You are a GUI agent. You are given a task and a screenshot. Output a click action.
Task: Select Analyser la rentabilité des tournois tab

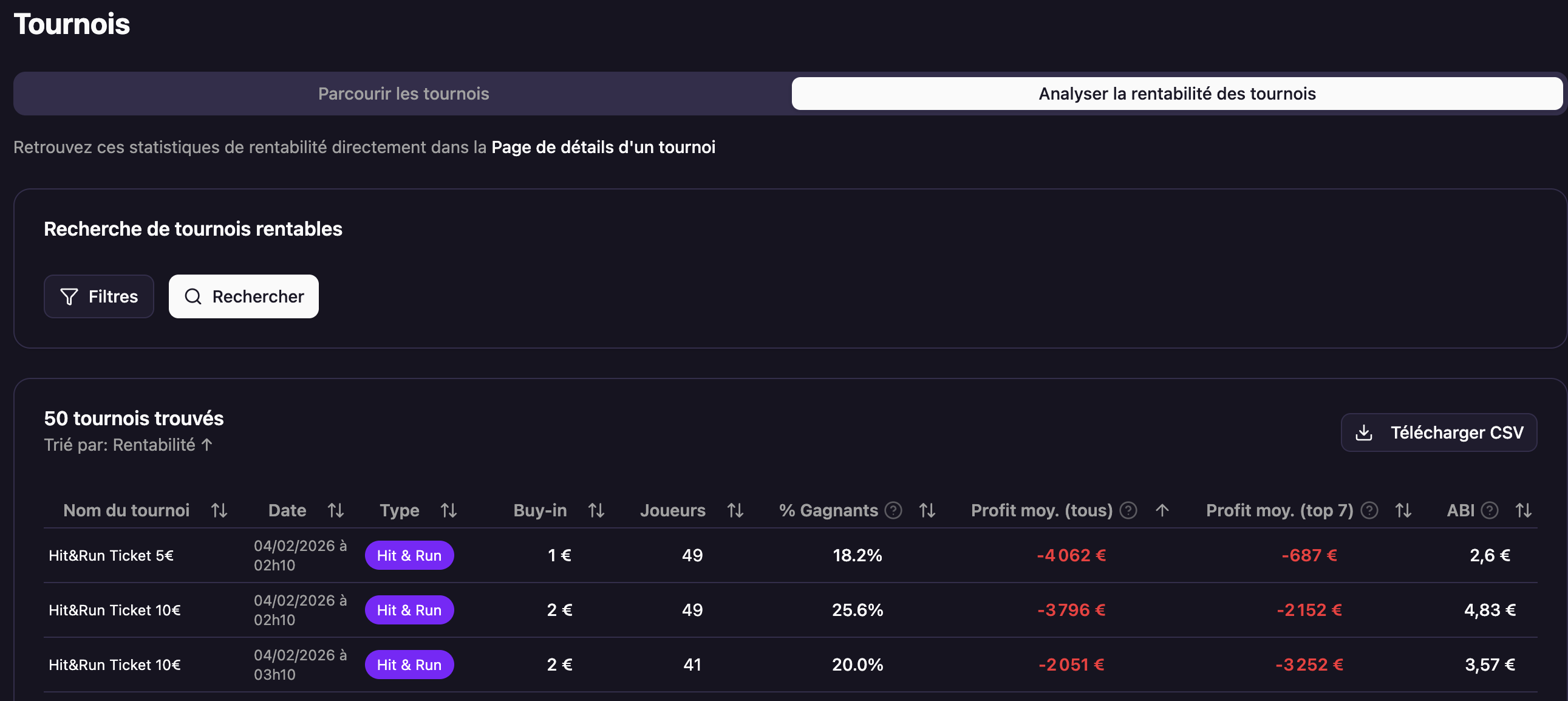coord(1177,93)
